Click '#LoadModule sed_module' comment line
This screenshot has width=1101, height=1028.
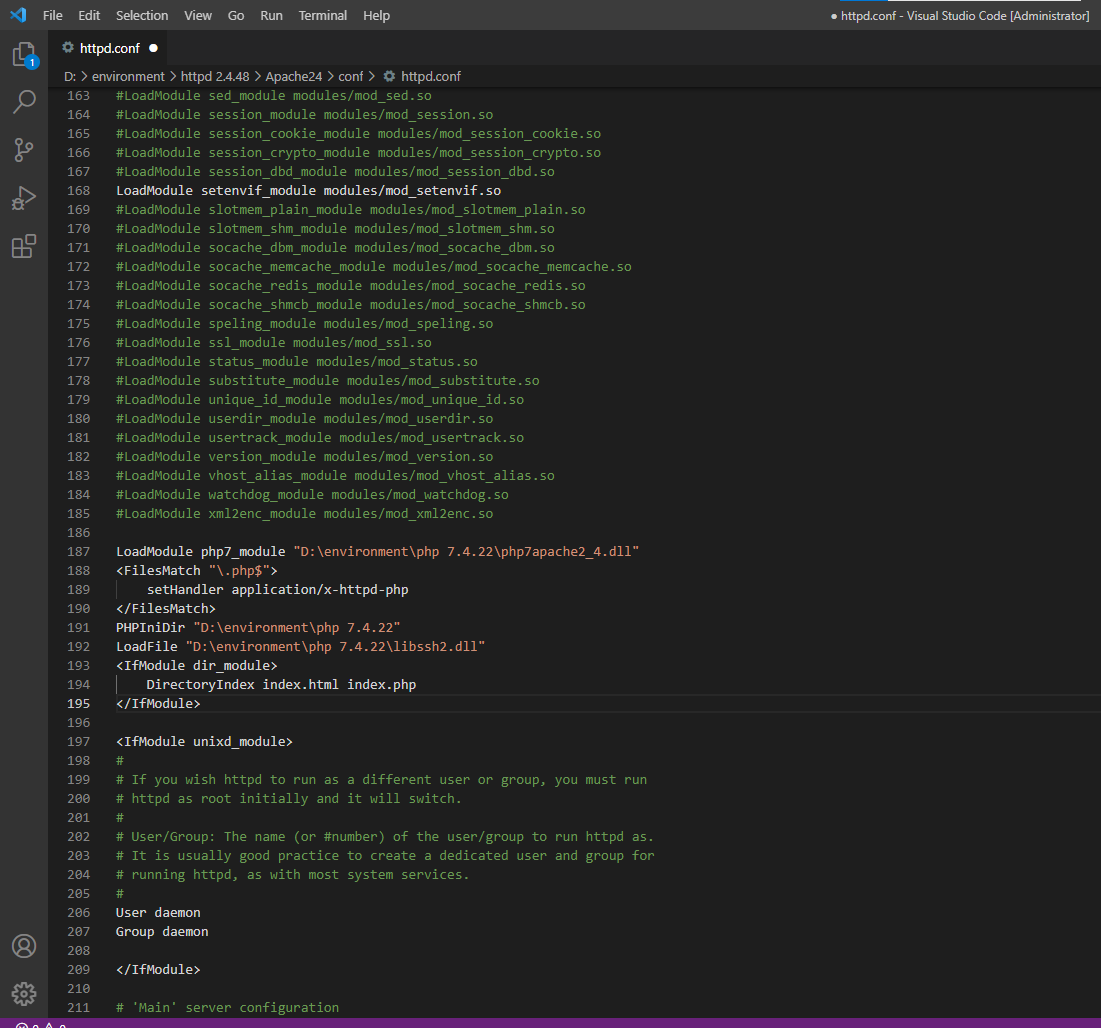coord(274,95)
